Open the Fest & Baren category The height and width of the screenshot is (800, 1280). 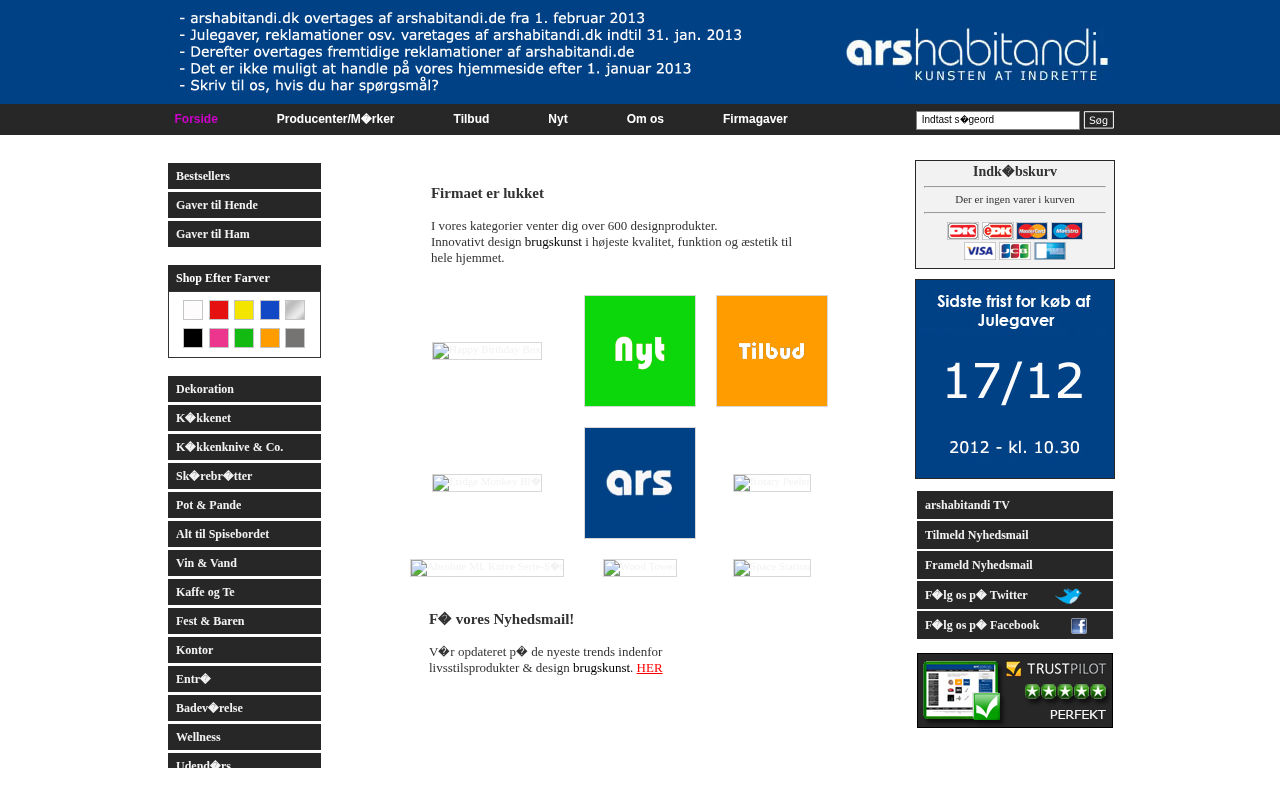point(244,621)
